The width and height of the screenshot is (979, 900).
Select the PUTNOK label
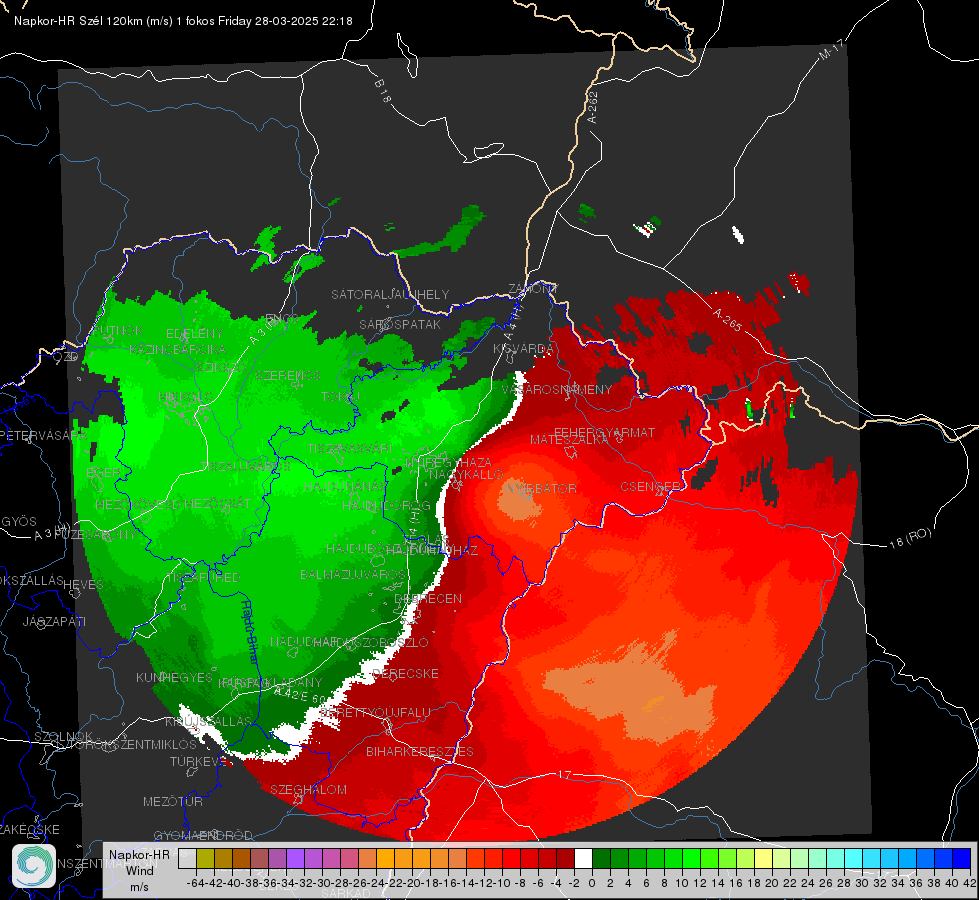(118, 330)
